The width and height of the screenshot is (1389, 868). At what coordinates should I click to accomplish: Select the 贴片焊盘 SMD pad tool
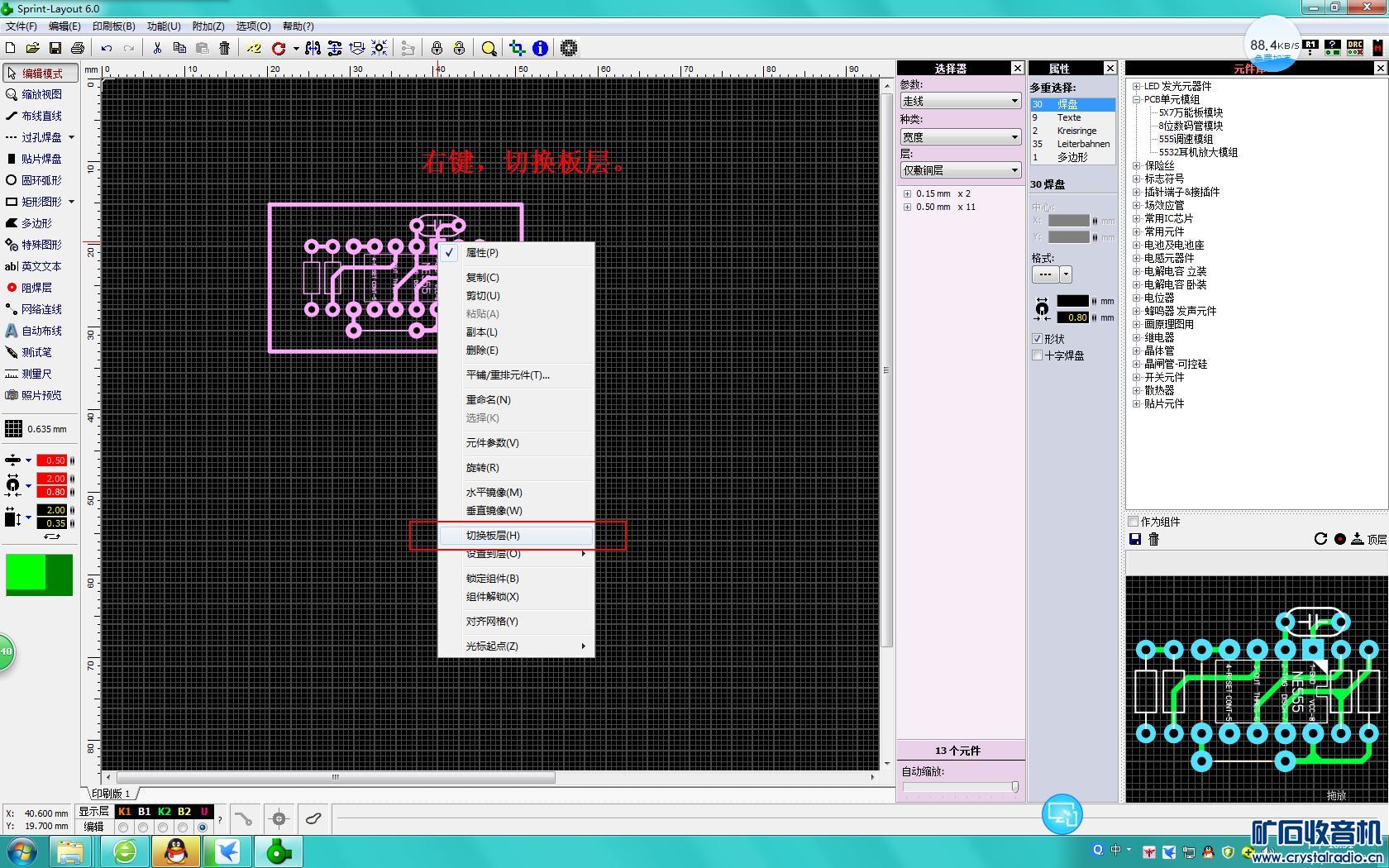pyautogui.click(x=40, y=159)
